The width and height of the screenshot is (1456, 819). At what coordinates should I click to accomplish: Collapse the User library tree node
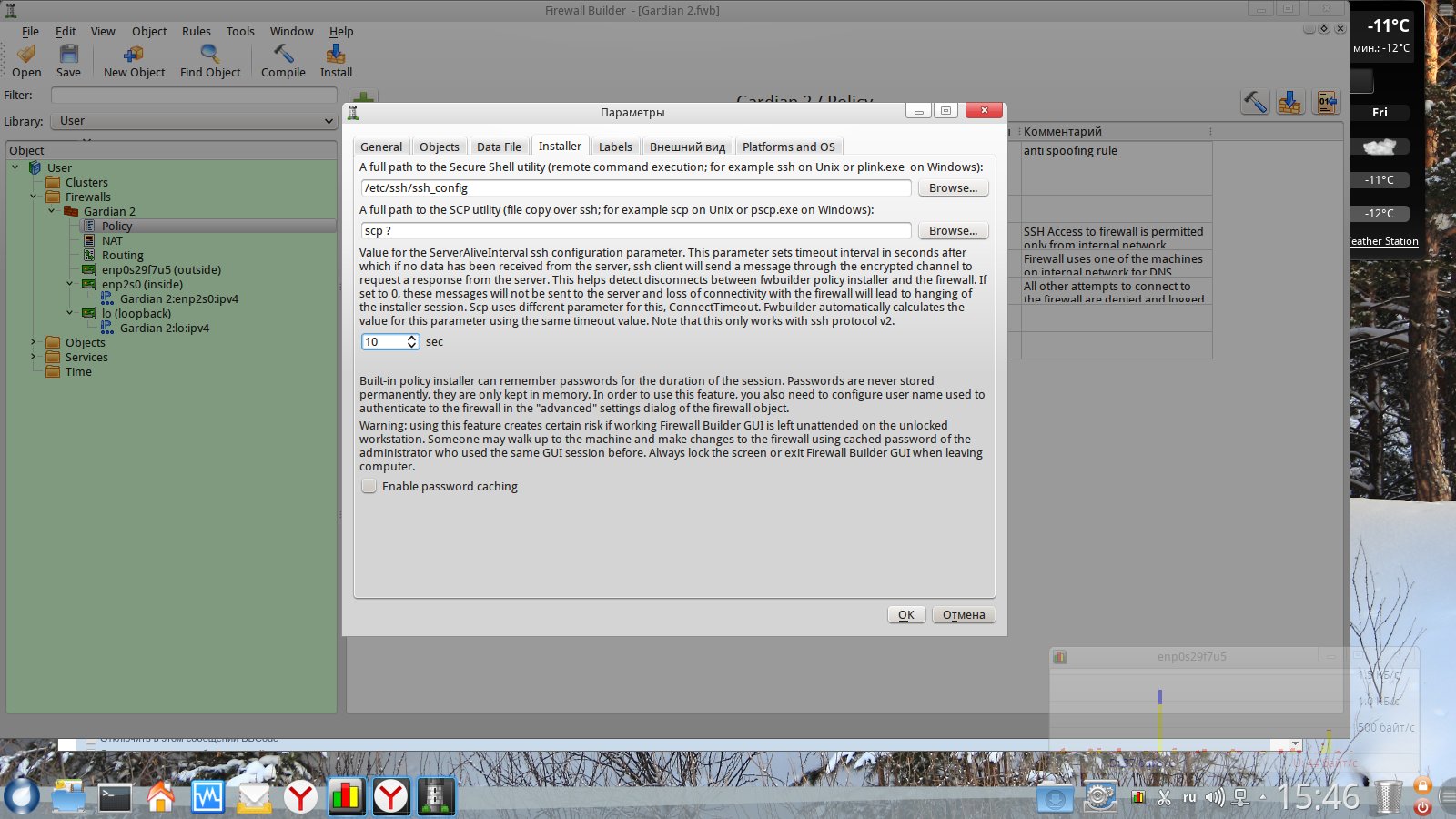pos(15,167)
